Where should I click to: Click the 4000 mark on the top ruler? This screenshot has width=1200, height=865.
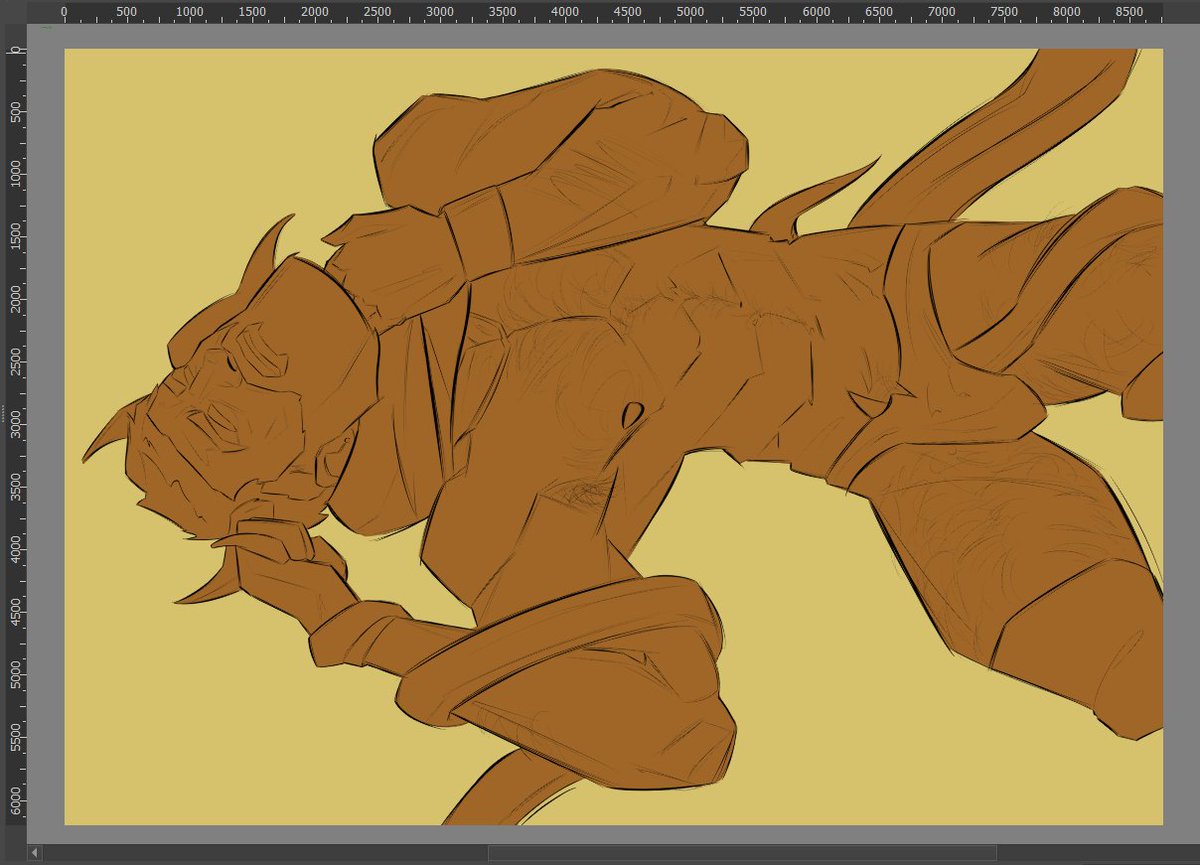click(x=566, y=11)
